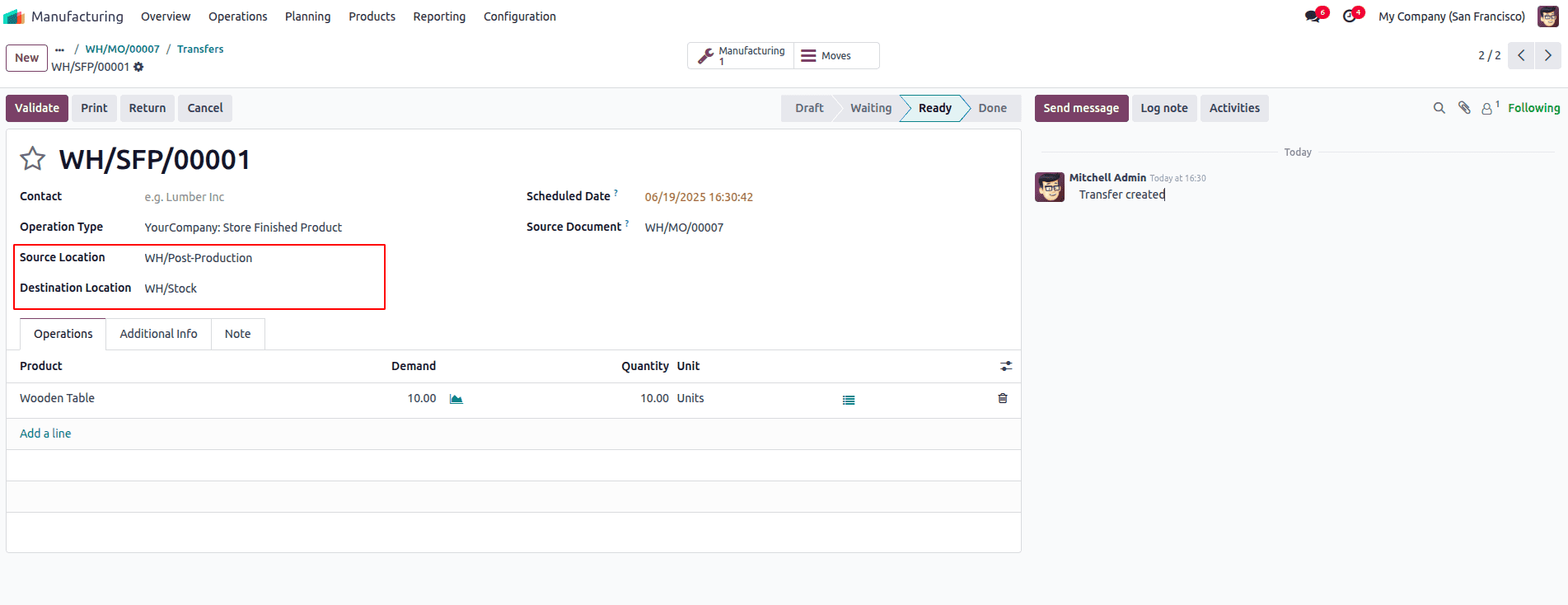Screen dimensions: 1568x605
Task: Click the Manufacturing app title
Action: (x=77, y=16)
